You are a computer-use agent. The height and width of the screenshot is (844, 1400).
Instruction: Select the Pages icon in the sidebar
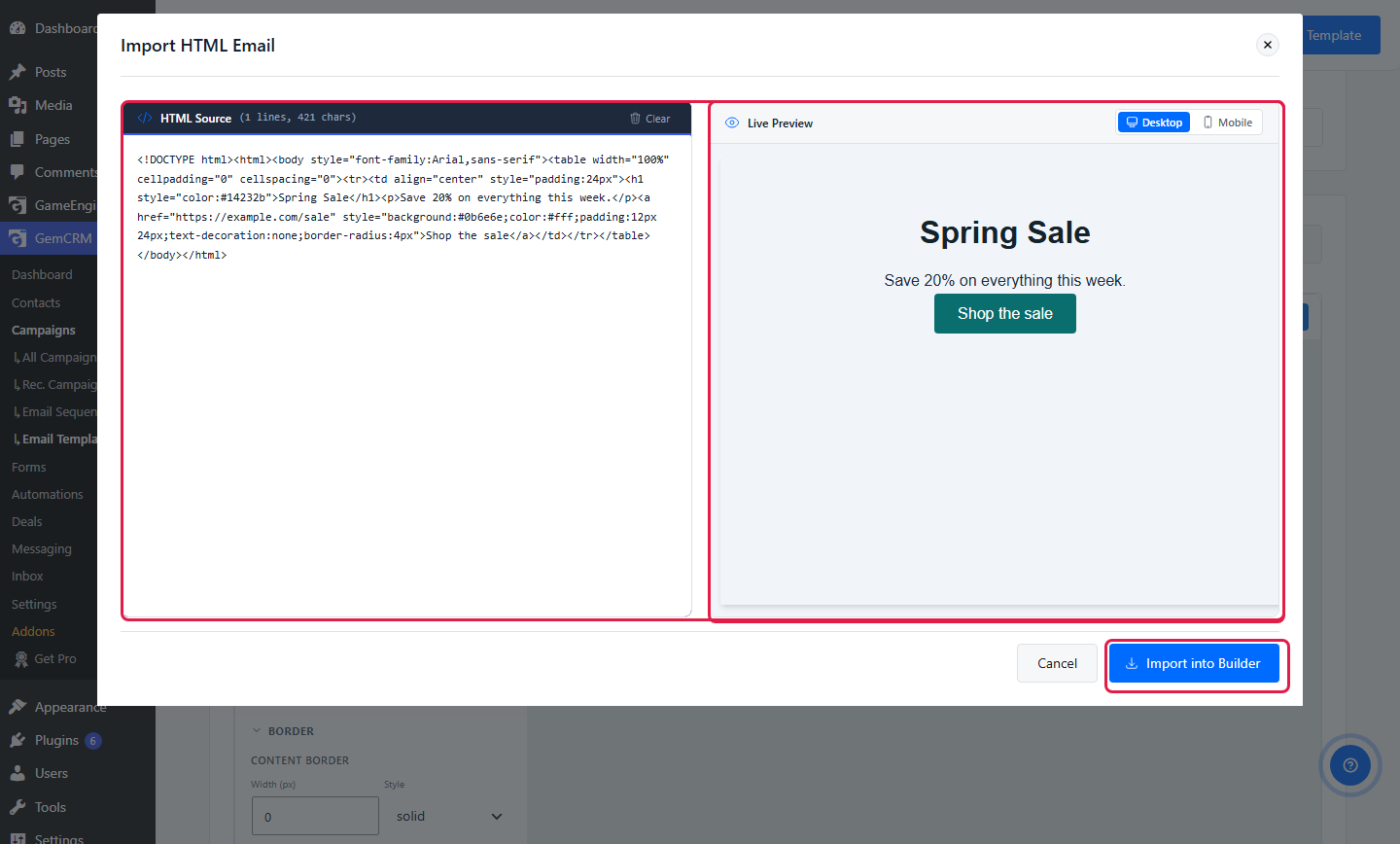tap(17, 139)
